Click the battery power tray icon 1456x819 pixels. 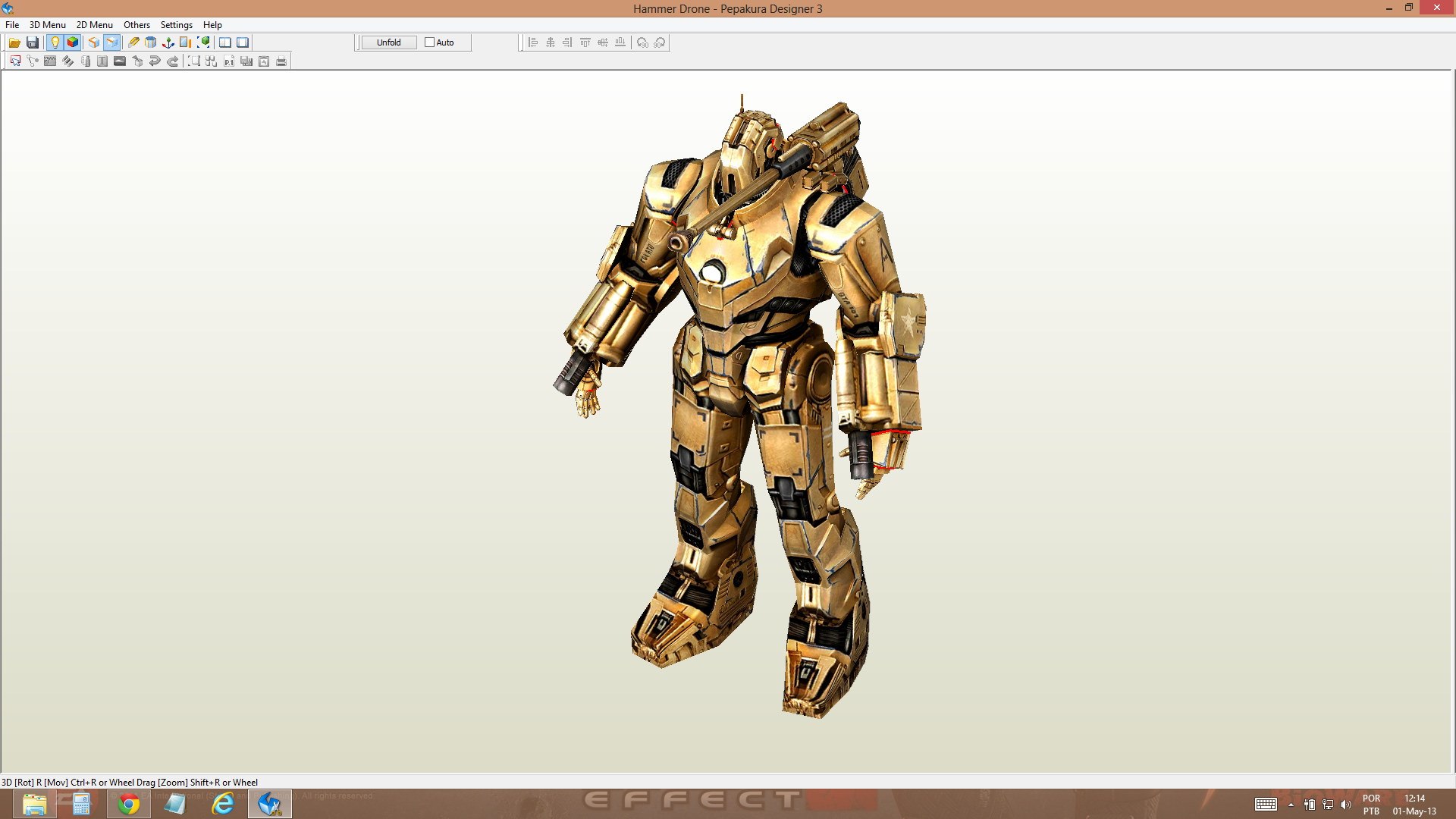(x=1310, y=805)
